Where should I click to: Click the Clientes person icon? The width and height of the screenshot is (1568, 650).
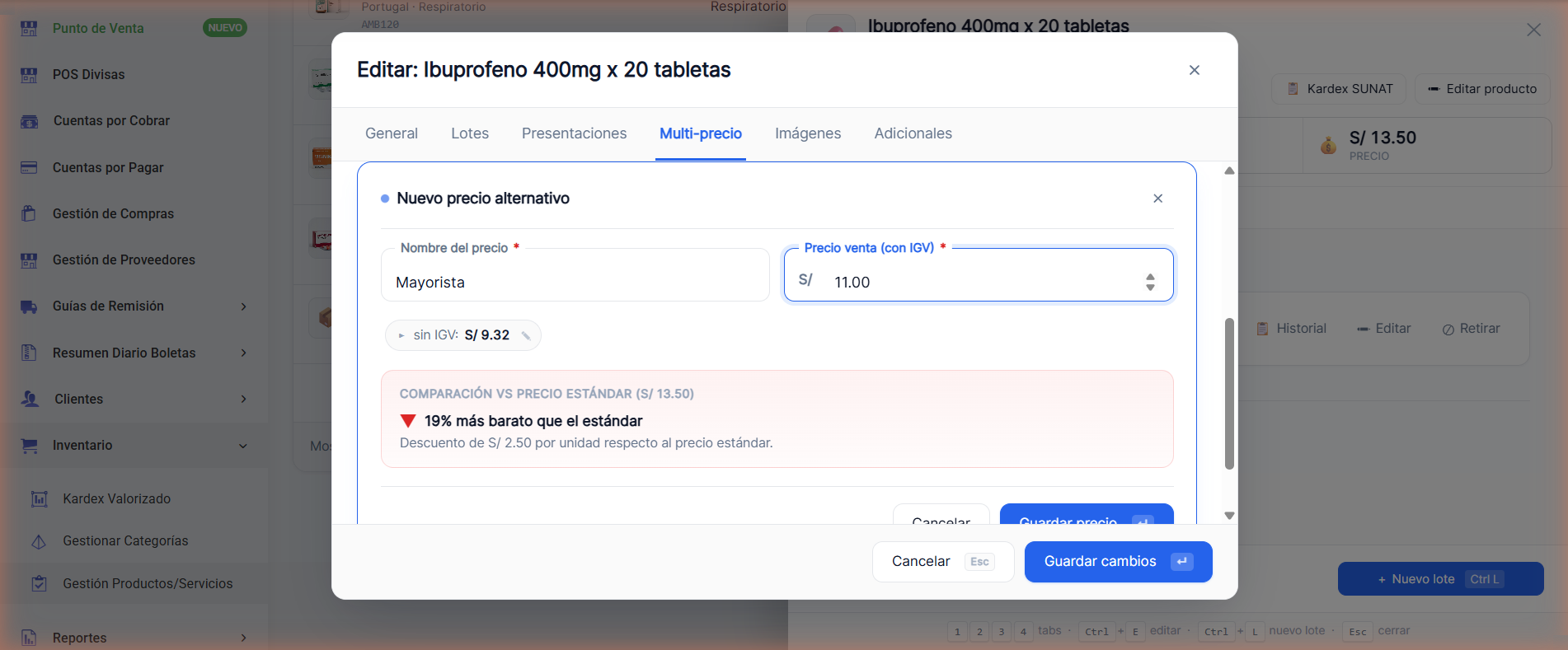[x=31, y=399]
